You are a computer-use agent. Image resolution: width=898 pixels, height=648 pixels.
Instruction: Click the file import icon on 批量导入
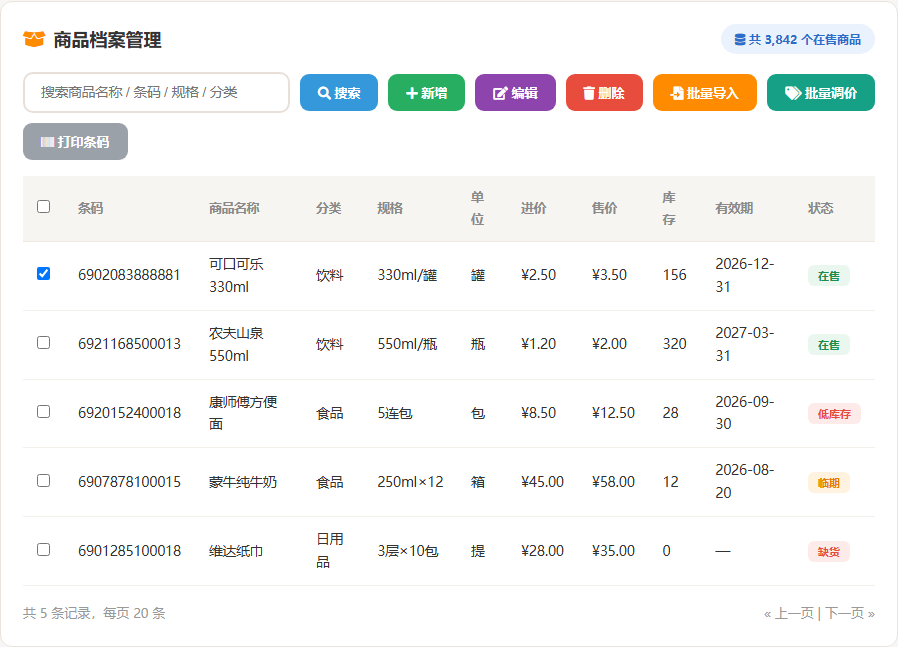(677, 93)
